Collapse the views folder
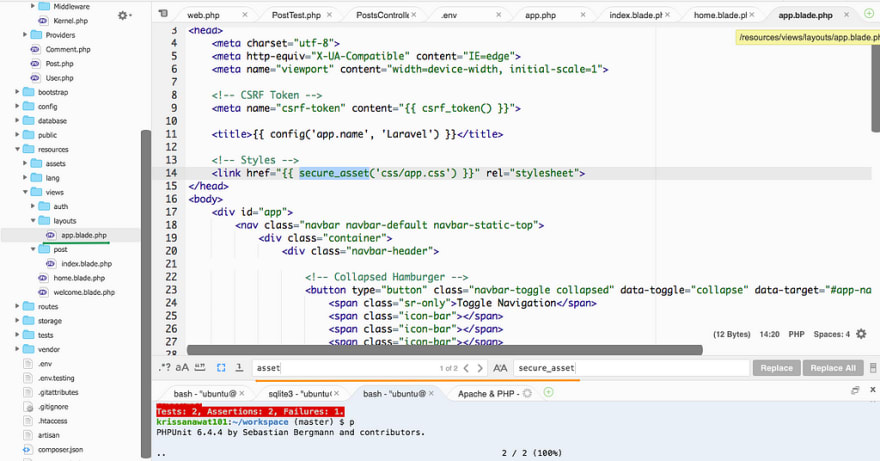The height and width of the screenshot is (461, 880). point(25,192)
